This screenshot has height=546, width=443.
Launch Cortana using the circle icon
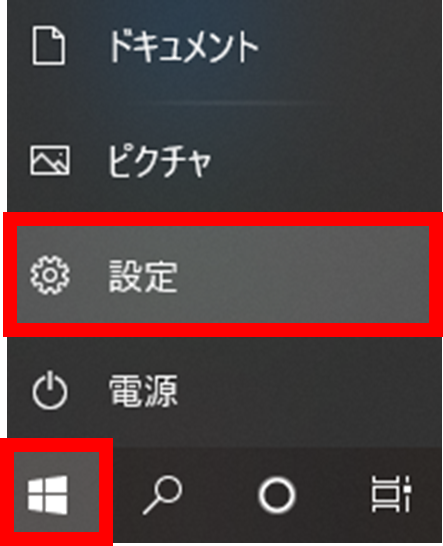(x=277, y=495)
